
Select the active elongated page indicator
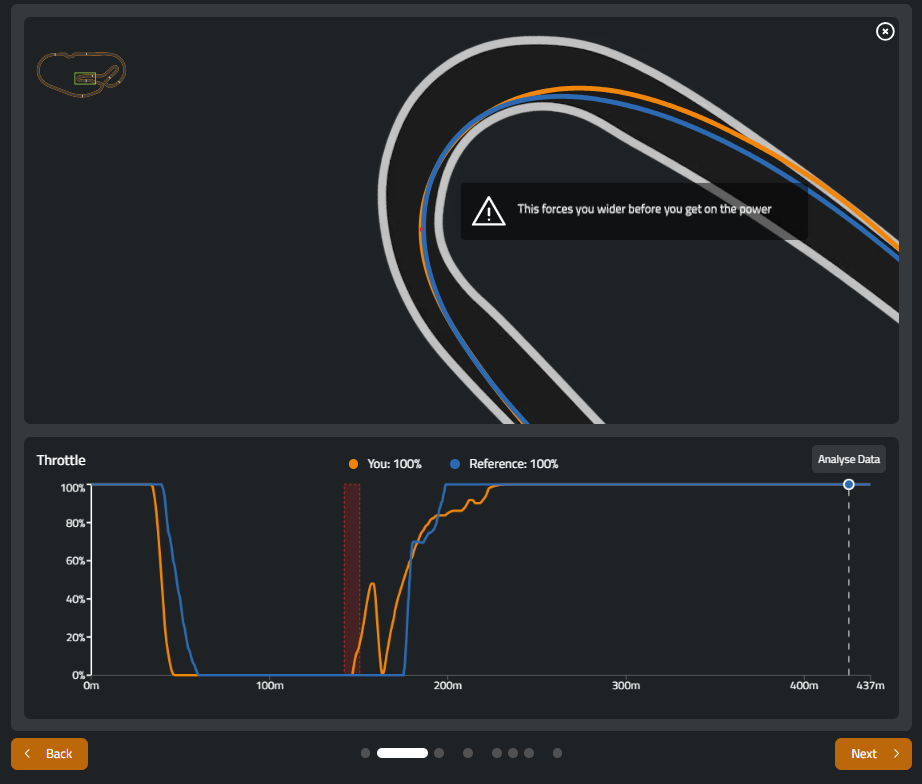(402, 753)
